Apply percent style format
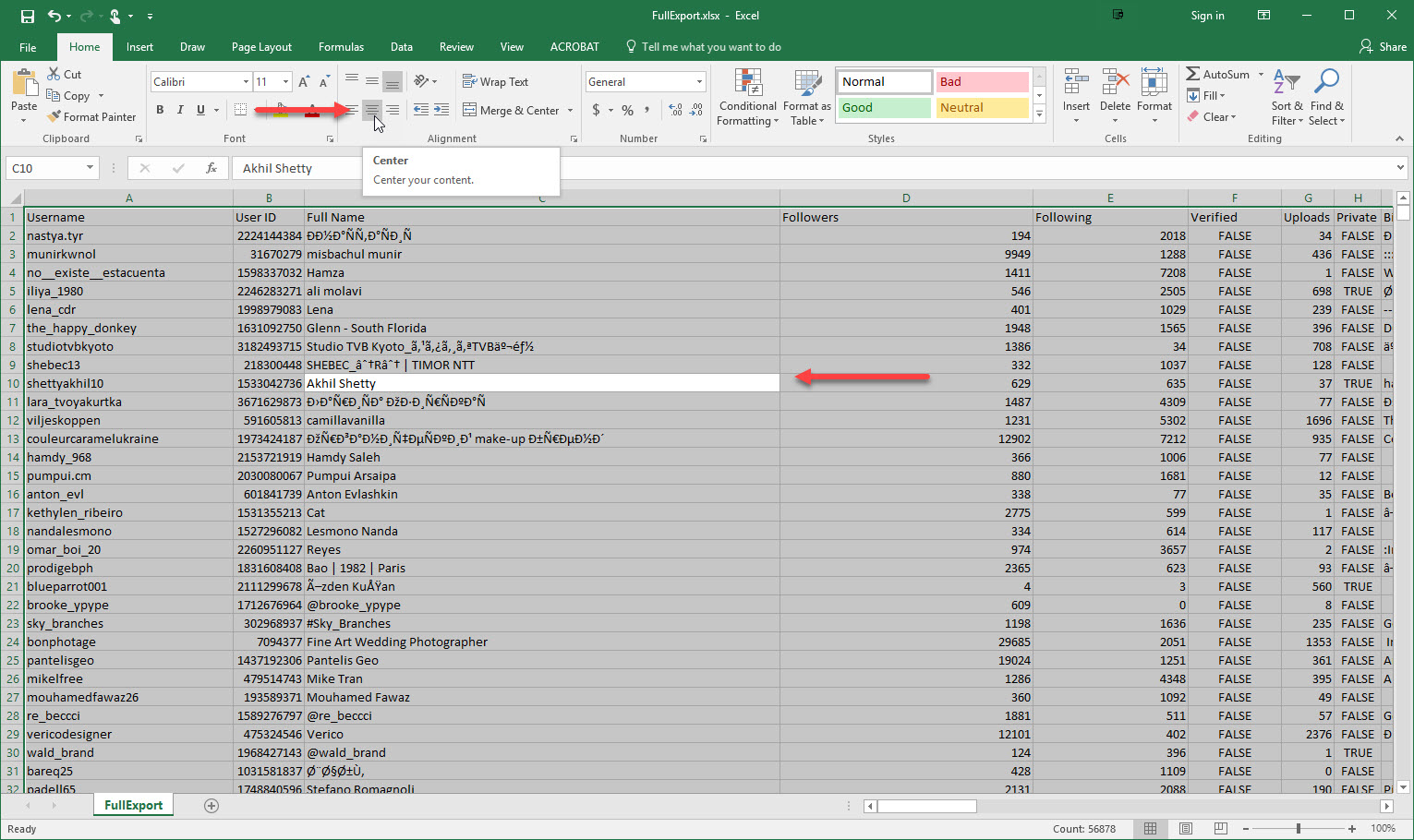The image size is (1414, 840). point(628,110)
